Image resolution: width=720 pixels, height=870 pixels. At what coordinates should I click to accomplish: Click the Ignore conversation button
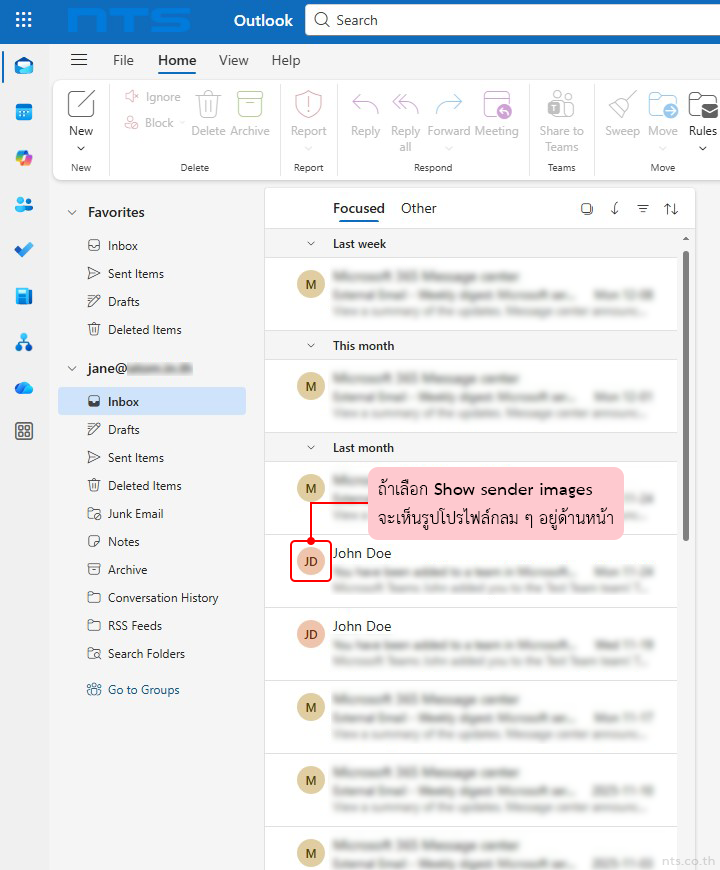pyautogui.click(x=153, y=97)
